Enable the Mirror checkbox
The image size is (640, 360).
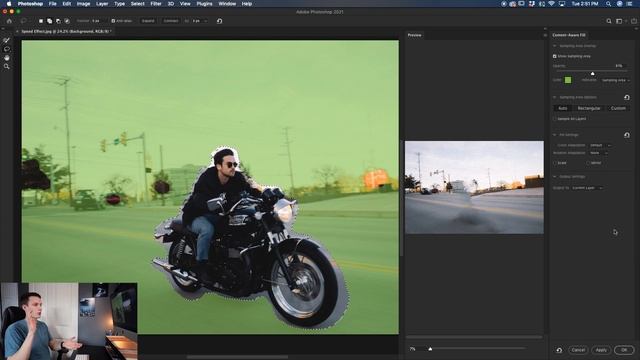click(587, 163)
